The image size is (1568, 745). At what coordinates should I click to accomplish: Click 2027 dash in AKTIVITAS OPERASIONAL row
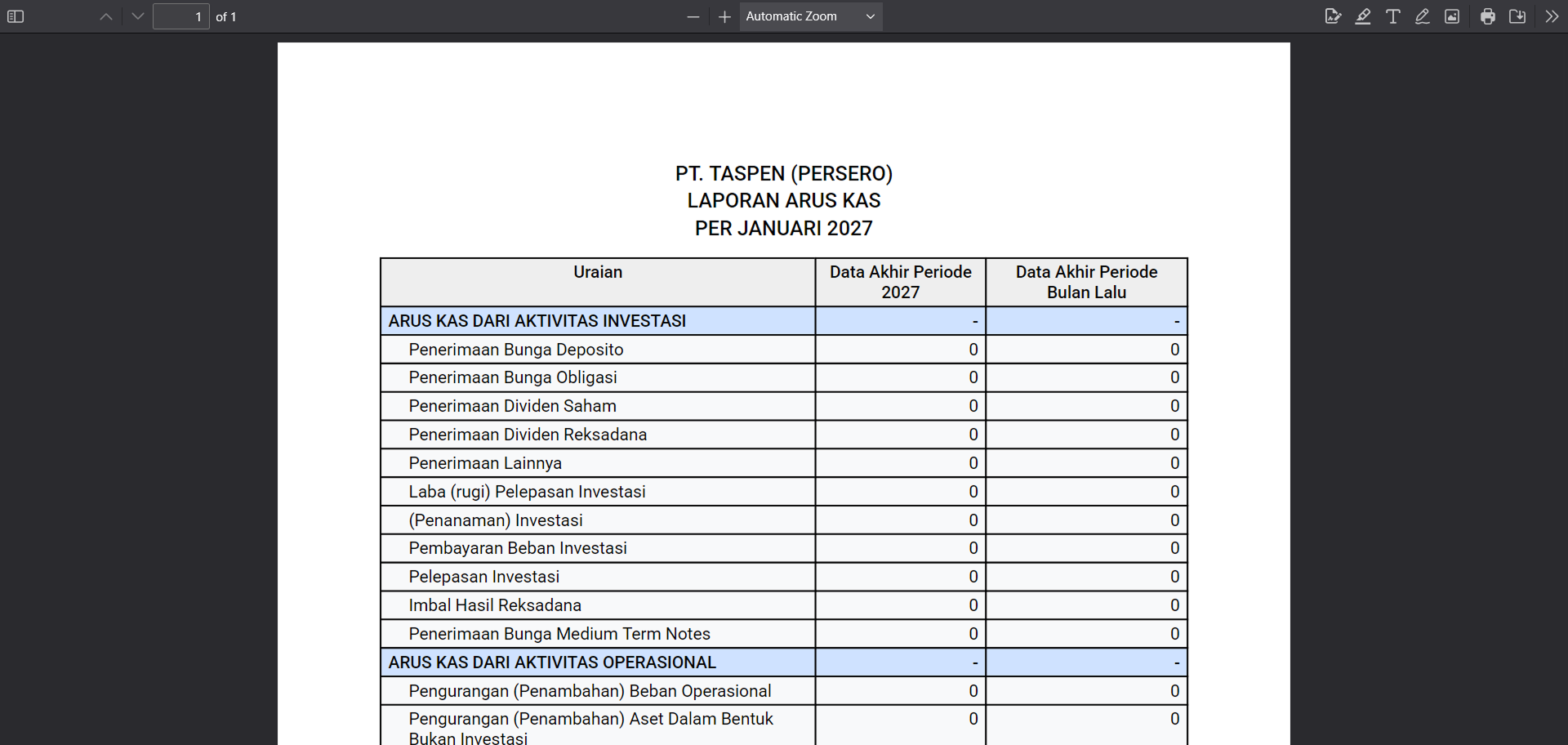coord(975,662)
